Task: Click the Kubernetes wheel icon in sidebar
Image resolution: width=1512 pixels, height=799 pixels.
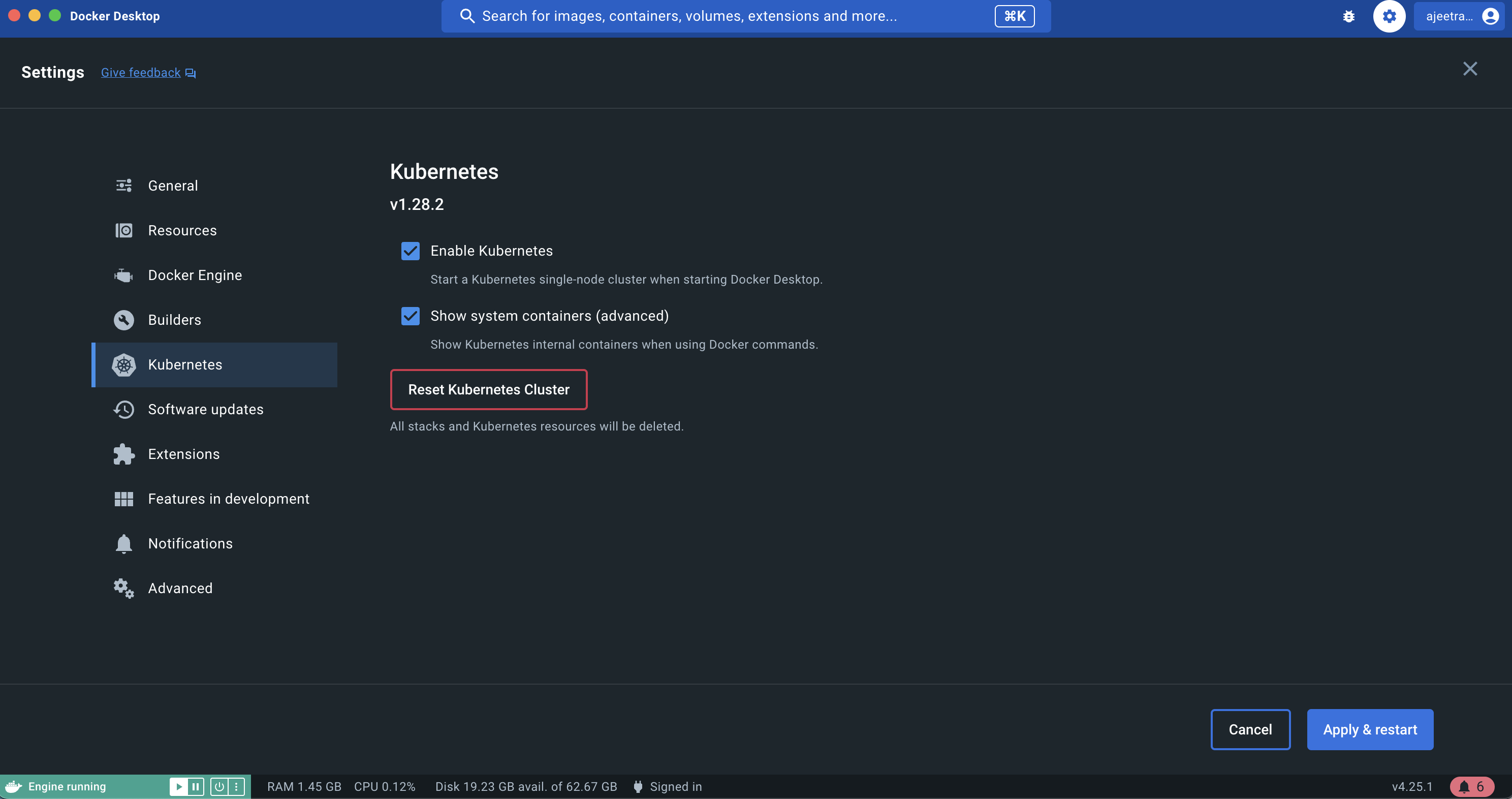Action: [124, 364]
